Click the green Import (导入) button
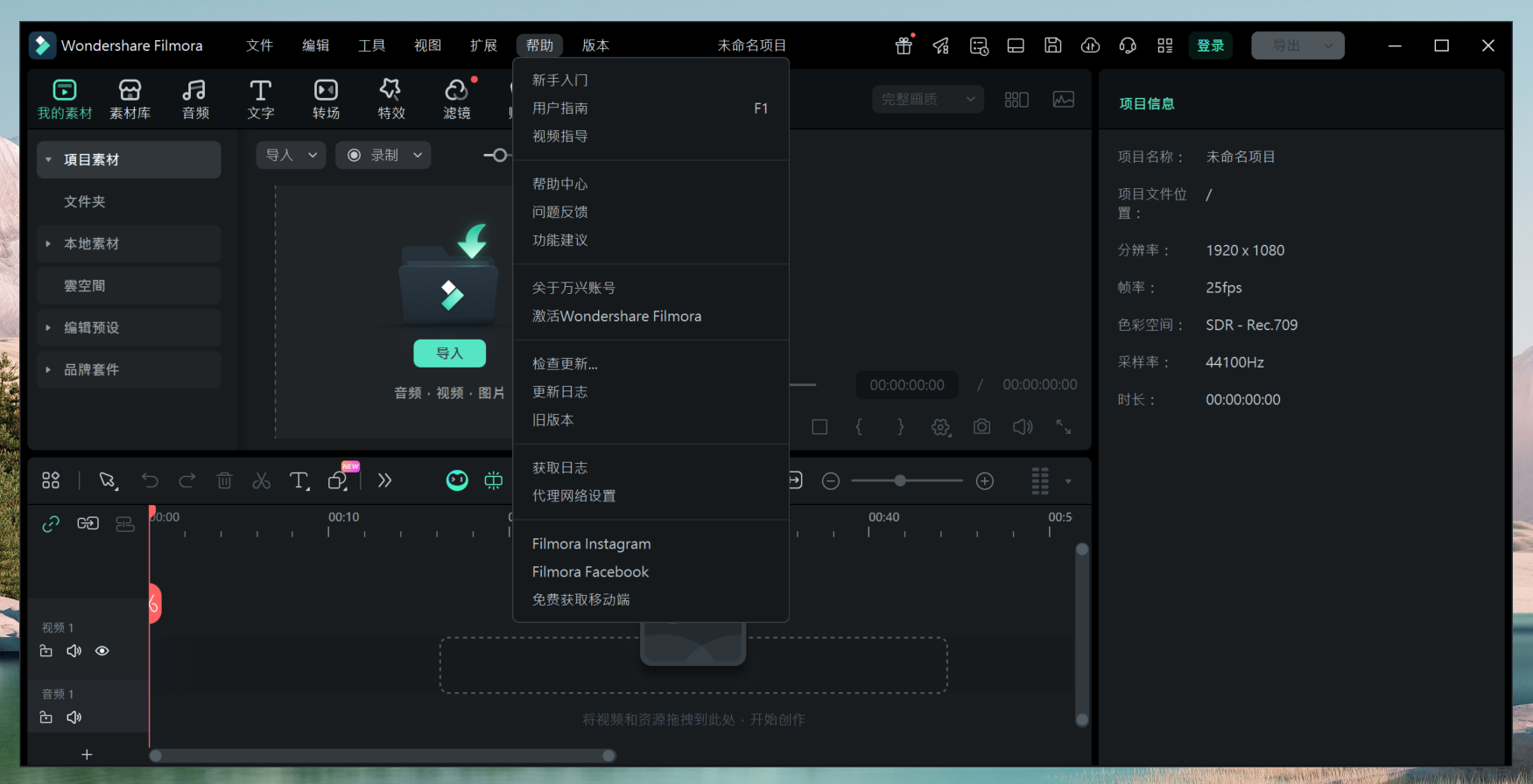The width and height of the screenshot is (1533, 784). click(449, 353)
